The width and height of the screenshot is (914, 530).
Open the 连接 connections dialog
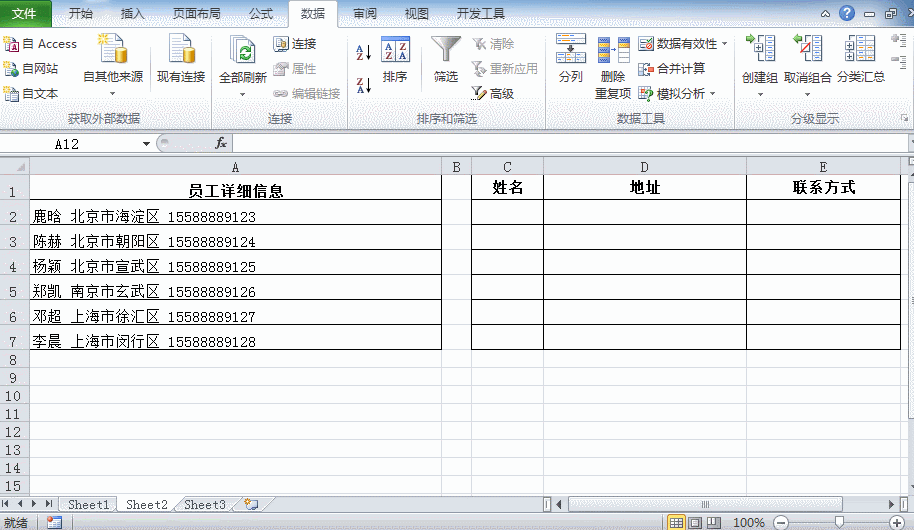[x=295, y=44]
